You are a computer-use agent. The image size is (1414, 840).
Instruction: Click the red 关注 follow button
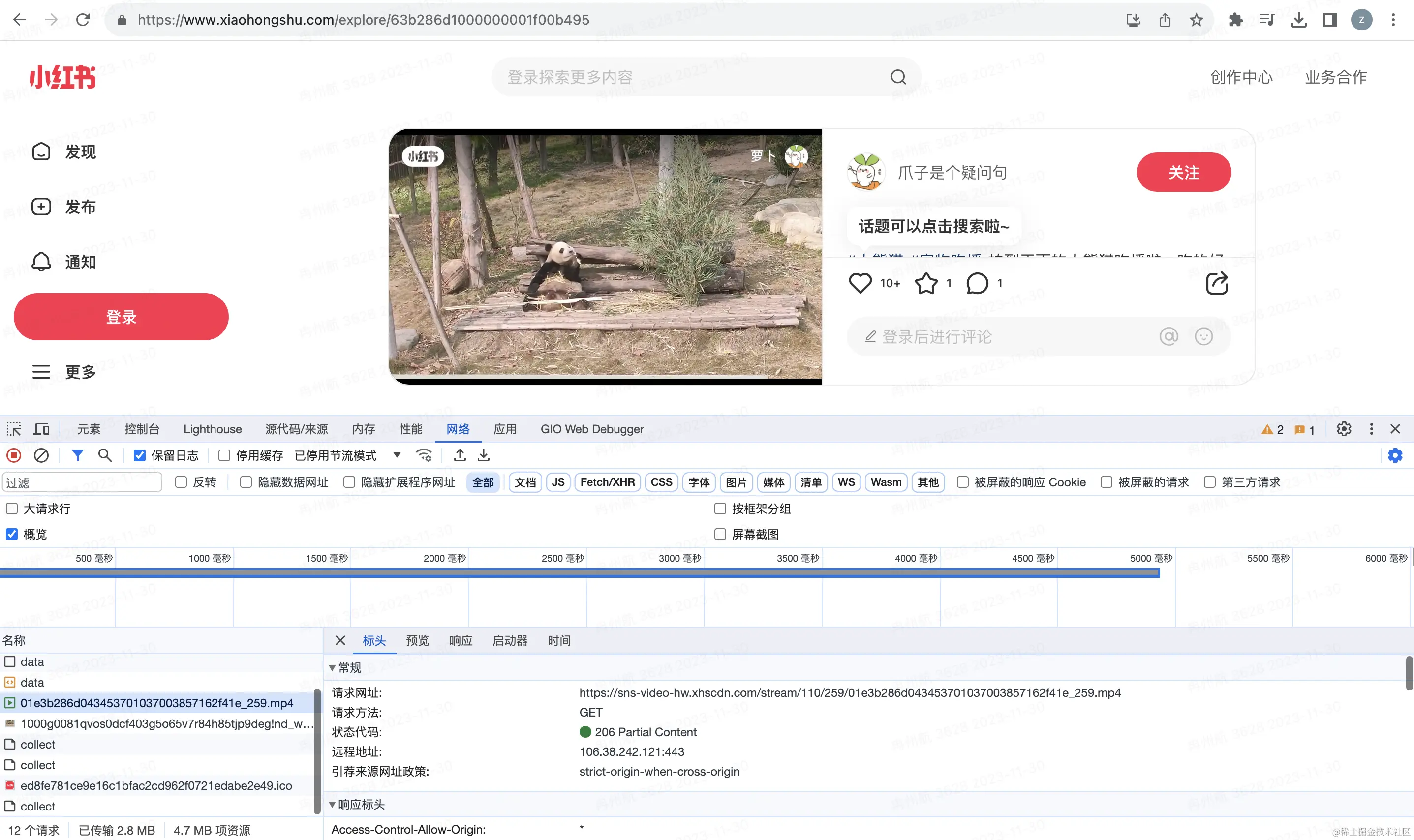coord(1184,172)
